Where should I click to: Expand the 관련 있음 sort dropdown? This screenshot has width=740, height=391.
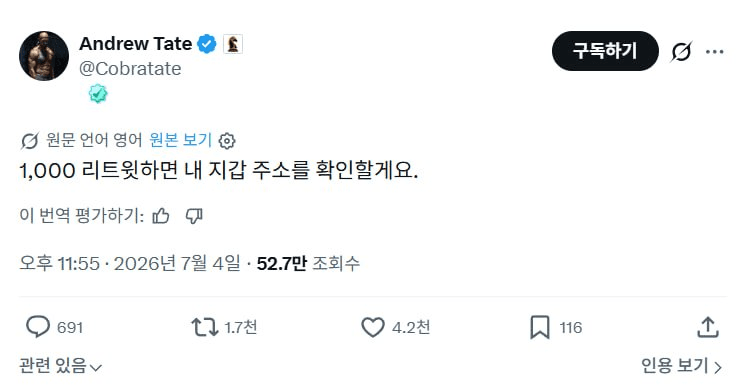60,366
